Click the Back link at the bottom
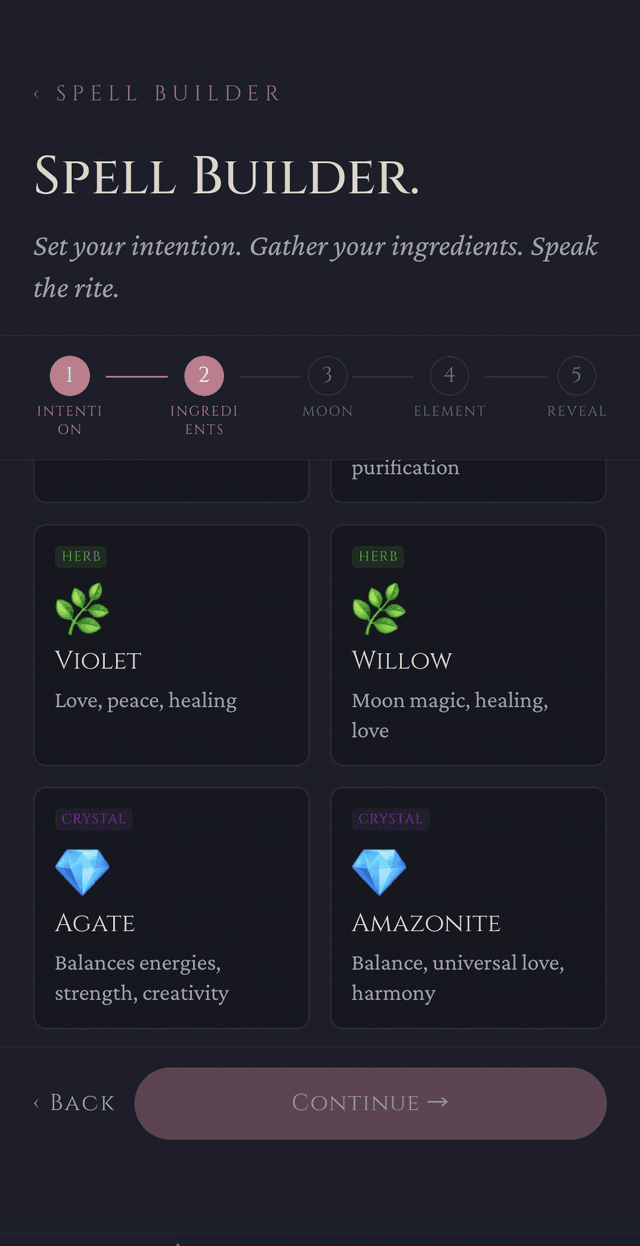This screenshot has width=640, height=1246. point(74,1102)
